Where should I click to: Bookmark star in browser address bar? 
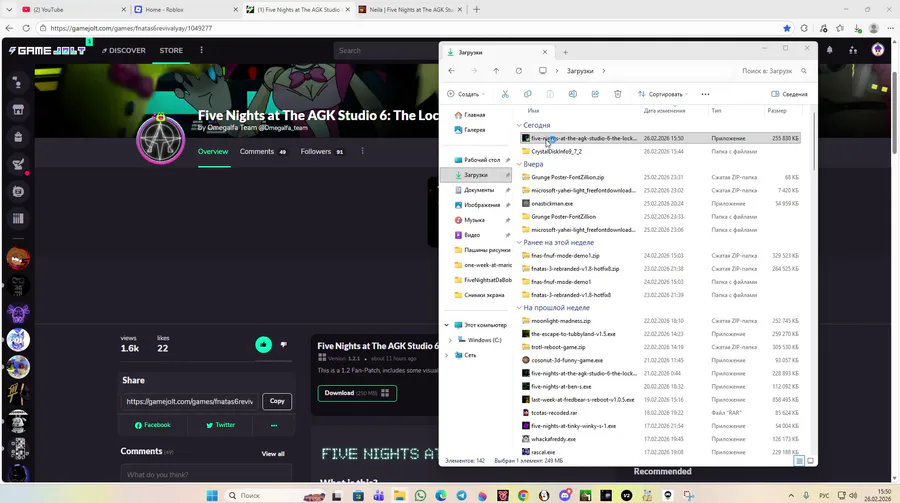(x=787, y=28)
